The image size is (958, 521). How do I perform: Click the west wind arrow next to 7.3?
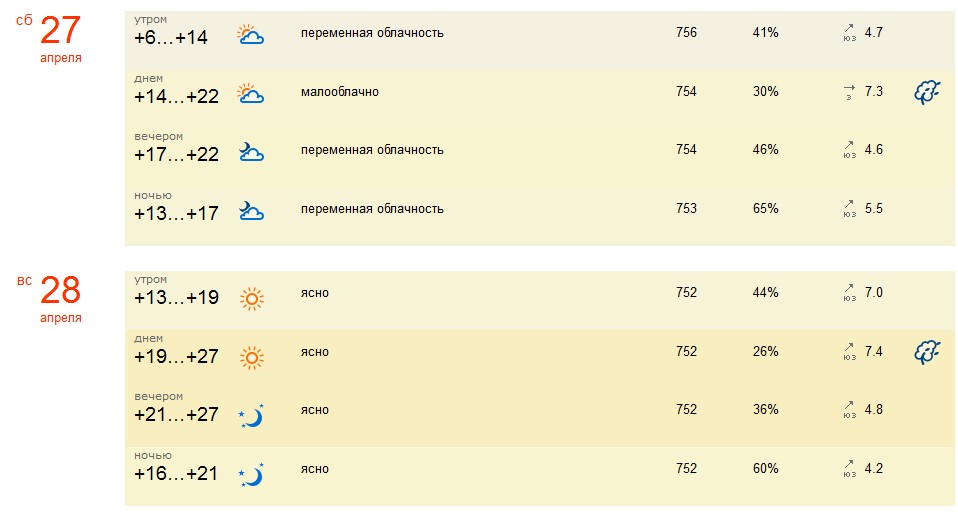(x=849, y=90)
